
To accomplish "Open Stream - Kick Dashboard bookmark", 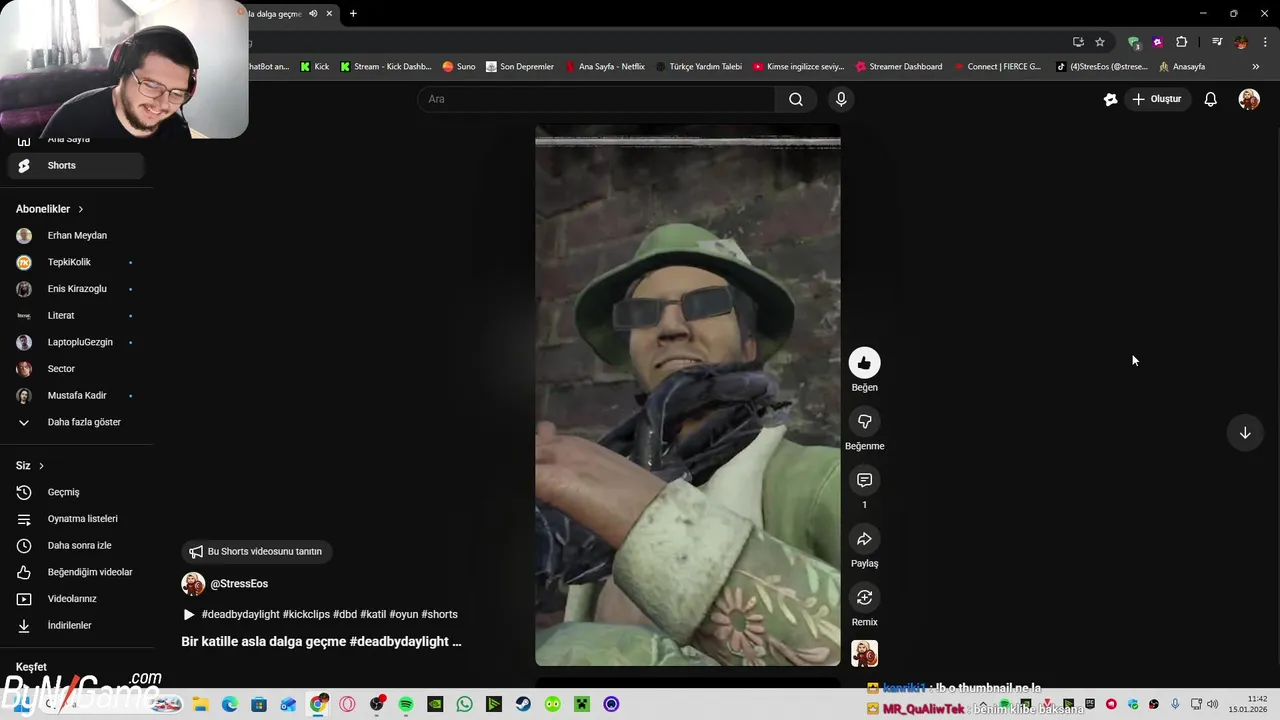I will (385, 67).
